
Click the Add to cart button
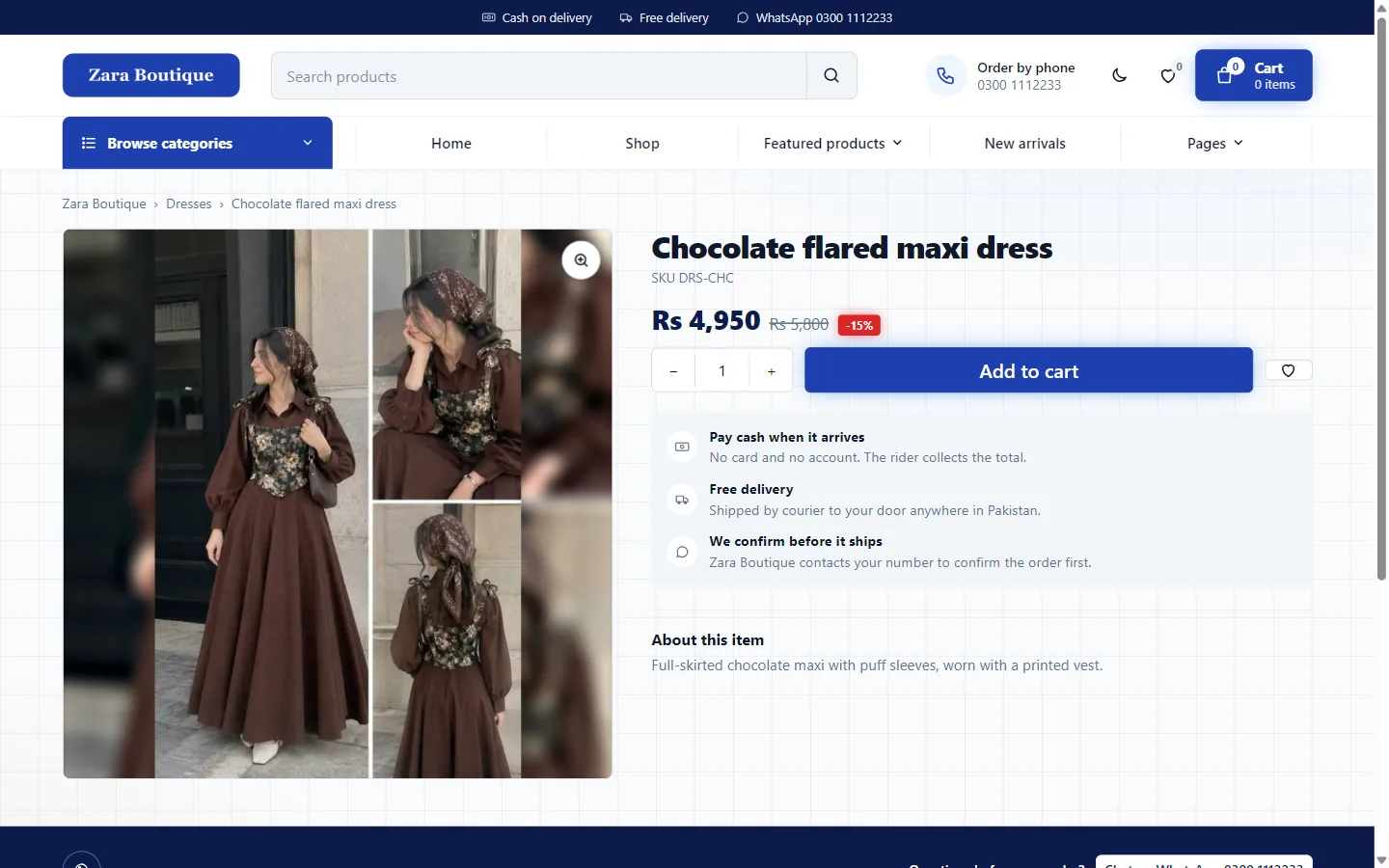(1028, 370)
